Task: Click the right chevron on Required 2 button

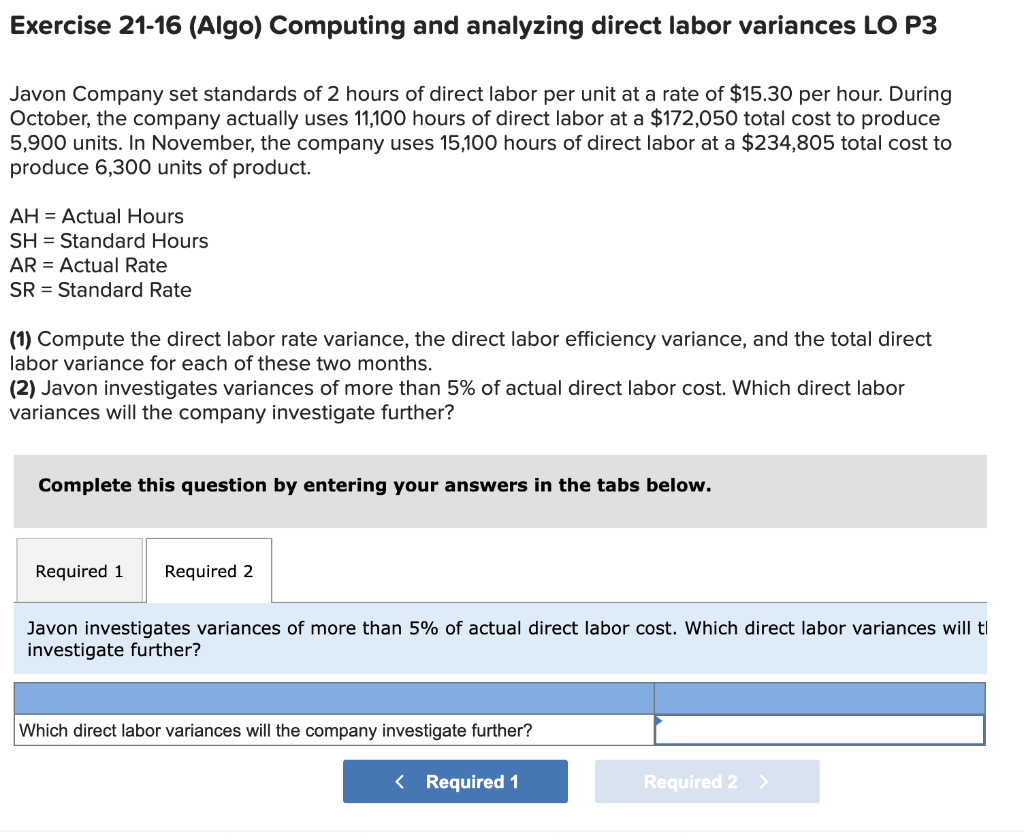Action: [x=764, y=781]
